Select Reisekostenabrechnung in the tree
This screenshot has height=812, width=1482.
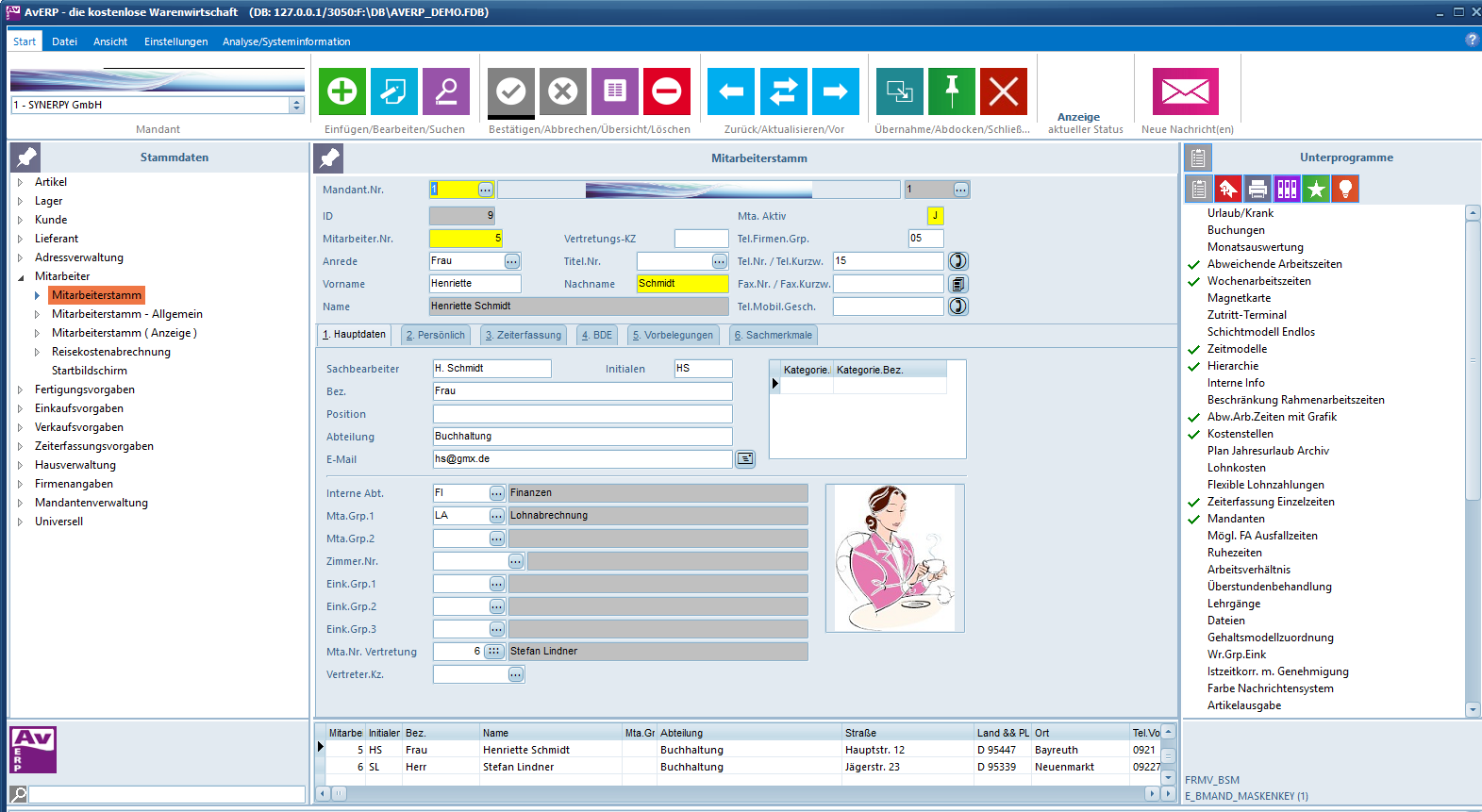pyautogui.click(x=110, y=352)
